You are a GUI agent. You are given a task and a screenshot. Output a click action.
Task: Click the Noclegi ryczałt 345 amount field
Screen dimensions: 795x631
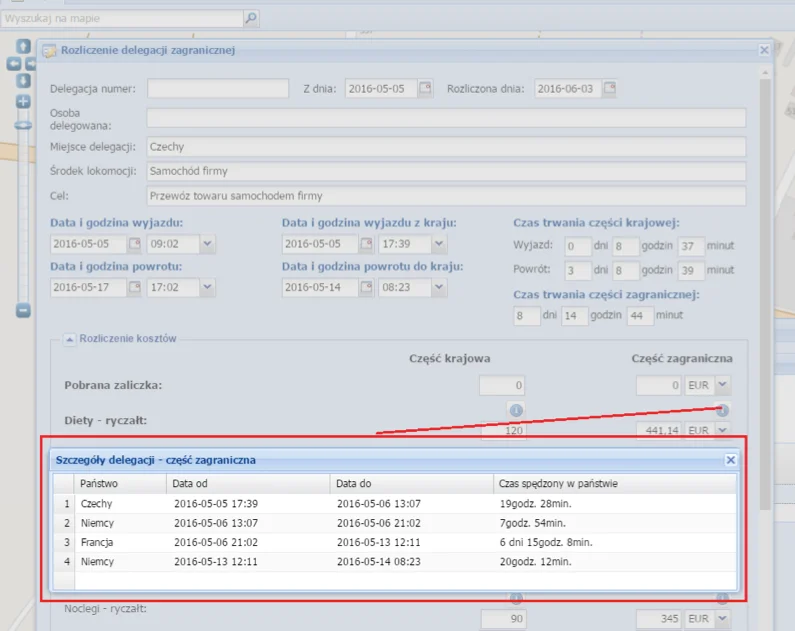click(x=659, y=618)
